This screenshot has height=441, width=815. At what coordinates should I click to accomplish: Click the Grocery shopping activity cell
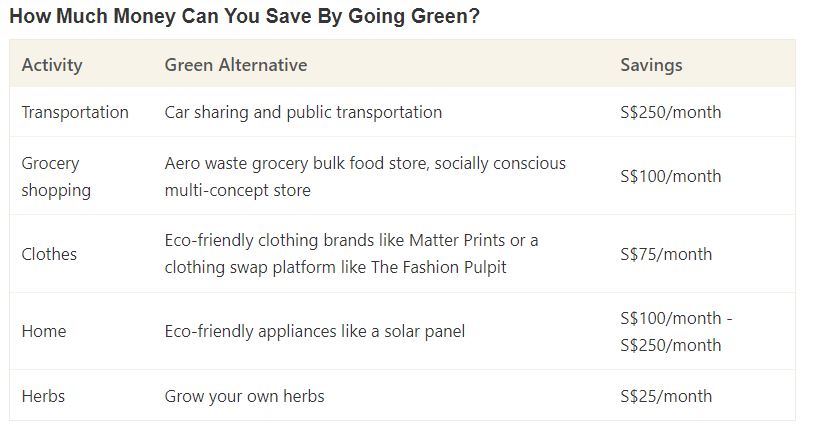tap(56, 176)
